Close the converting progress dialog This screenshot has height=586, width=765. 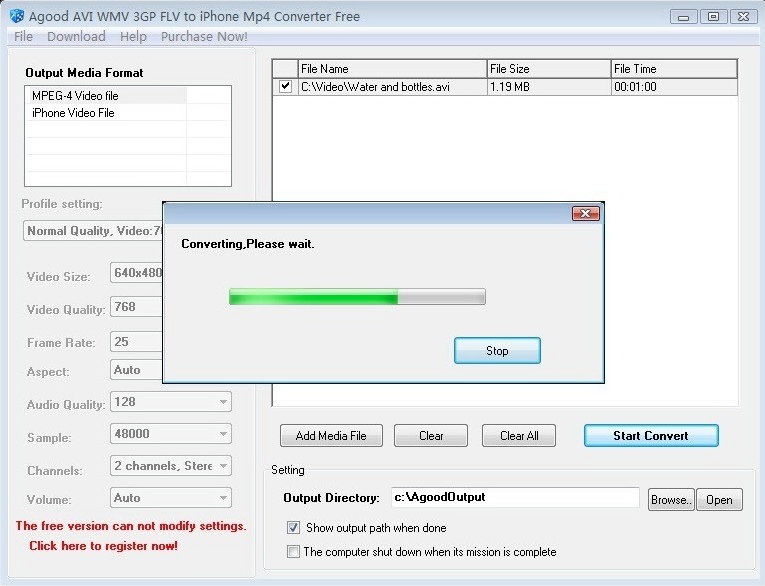(585, 213)
